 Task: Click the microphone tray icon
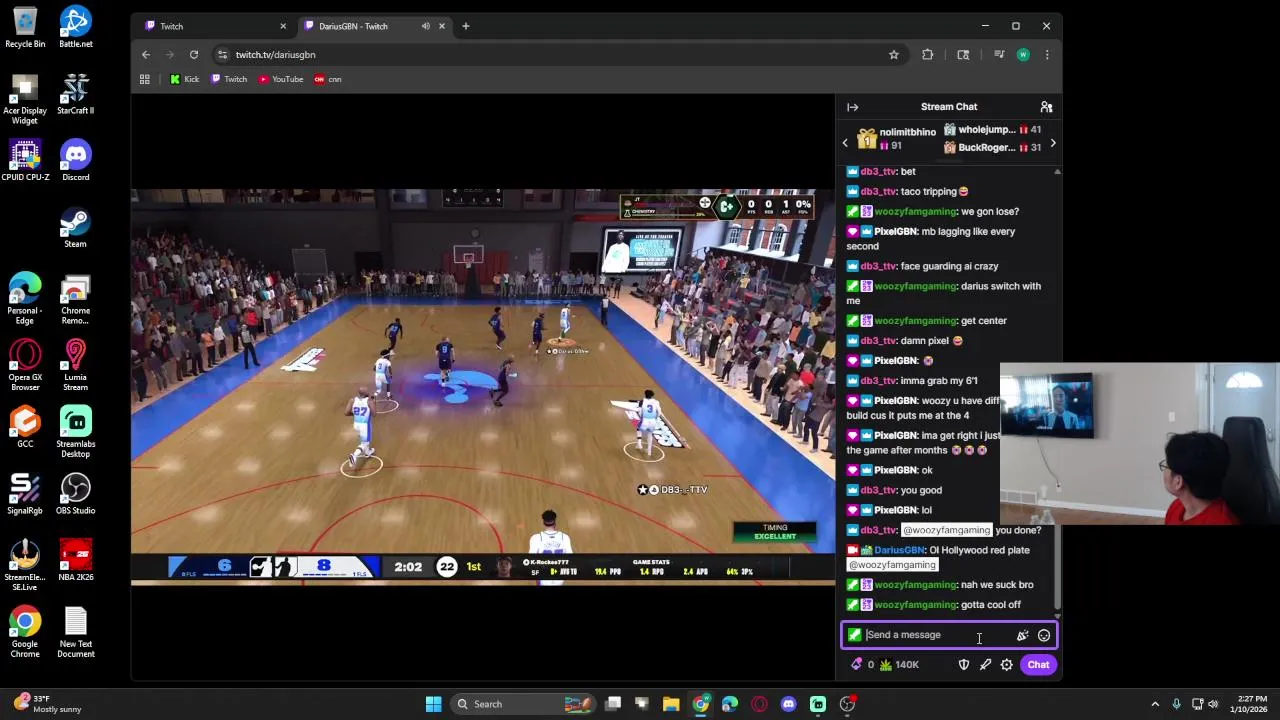(x=1176, y=704)
